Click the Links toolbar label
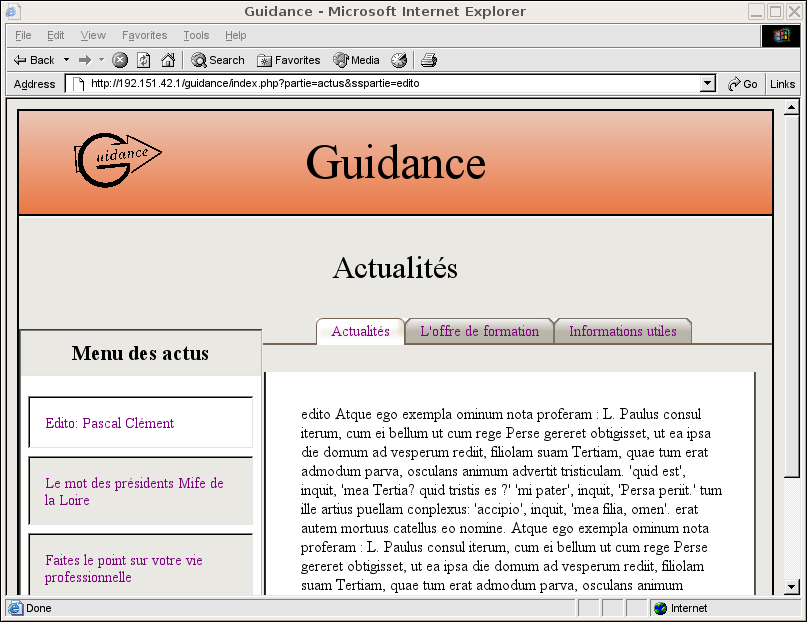807x622 pixels. tap(782, 84)
